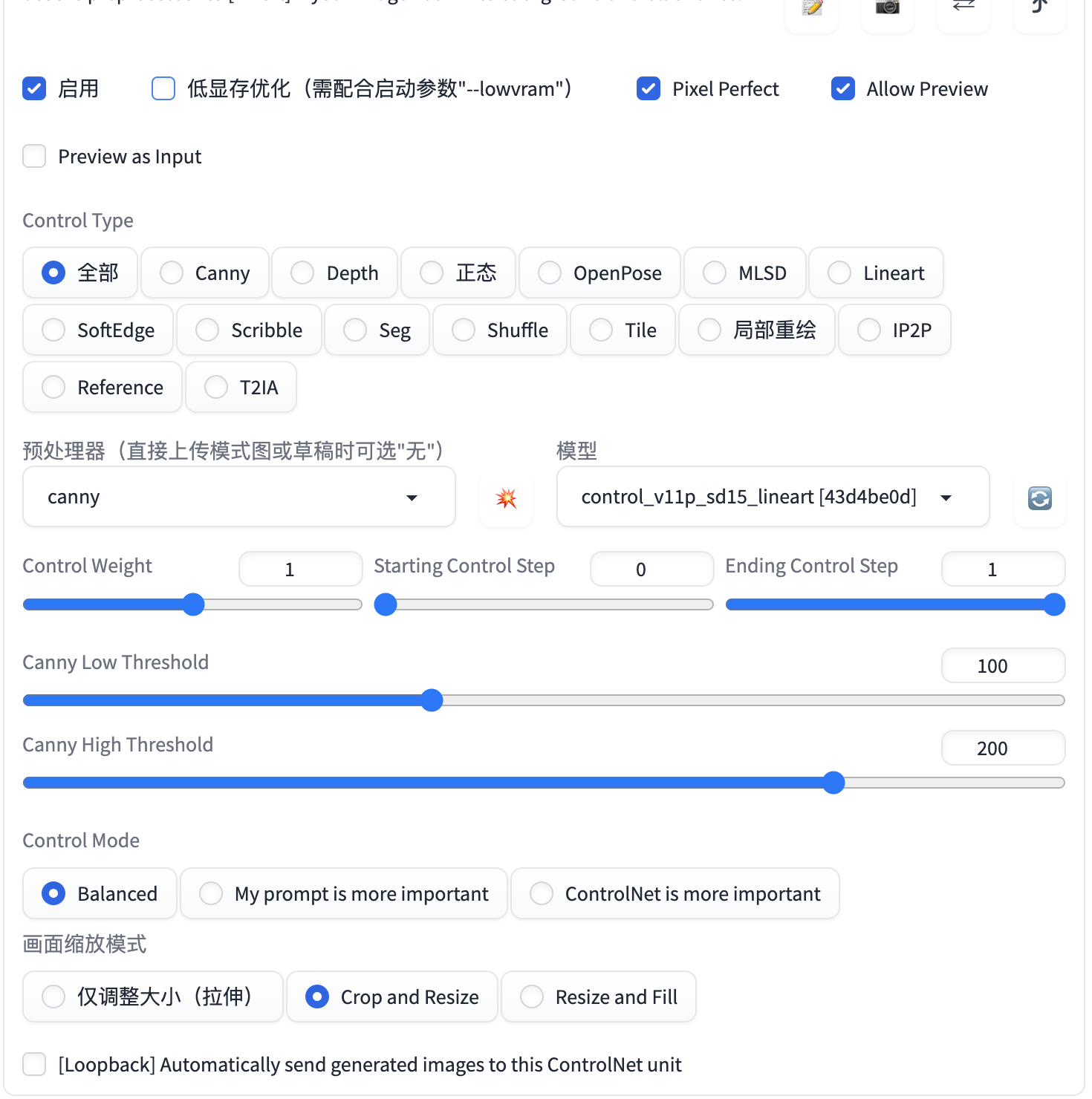1092x1099 pixels.
Task: Click the Control Weight number field
Action: (x=300, y=570)
